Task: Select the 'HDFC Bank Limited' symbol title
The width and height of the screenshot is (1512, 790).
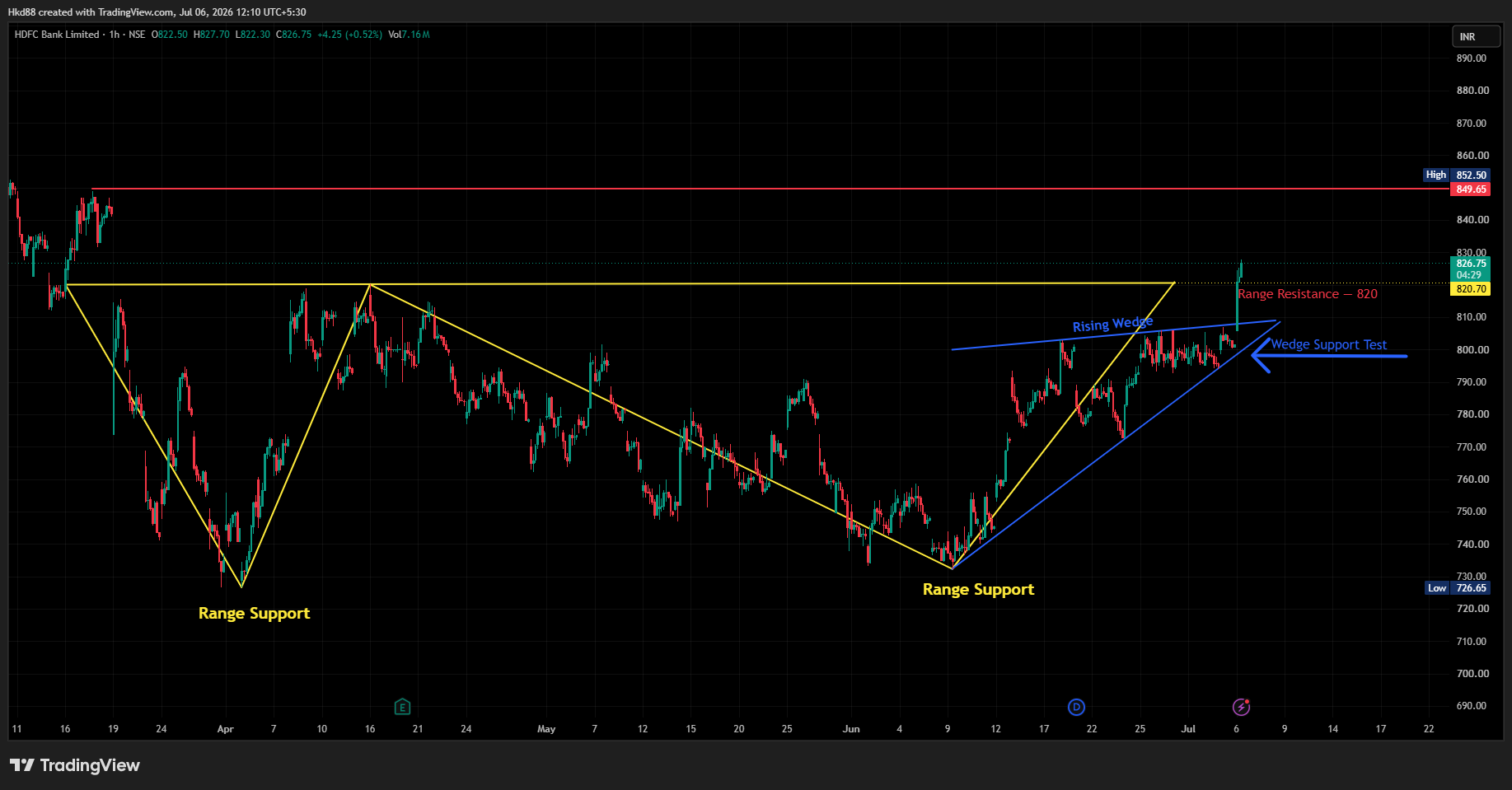Action: [57, 35]
